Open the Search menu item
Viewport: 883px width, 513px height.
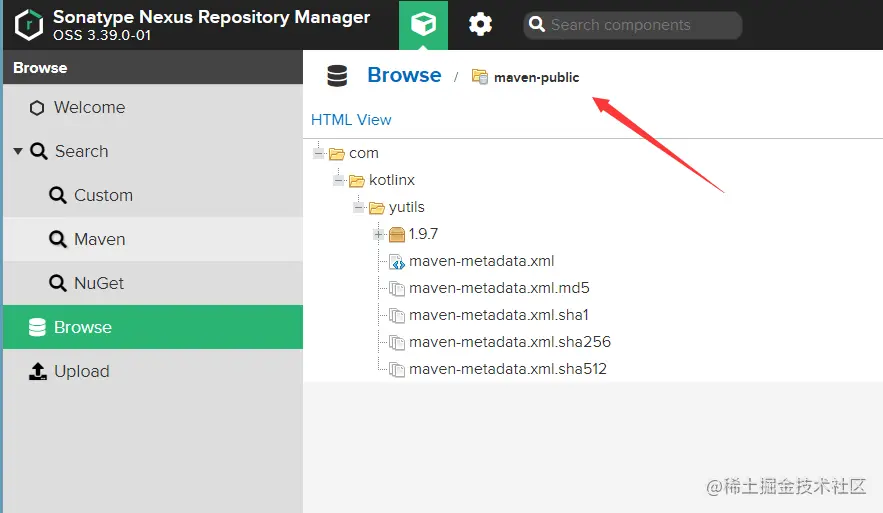click(x=153, y=151)
